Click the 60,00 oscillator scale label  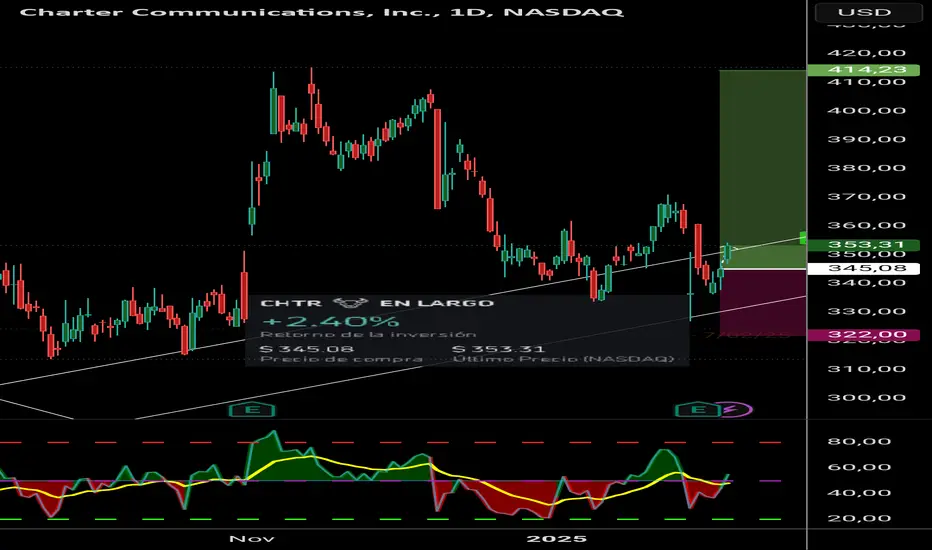859,467
